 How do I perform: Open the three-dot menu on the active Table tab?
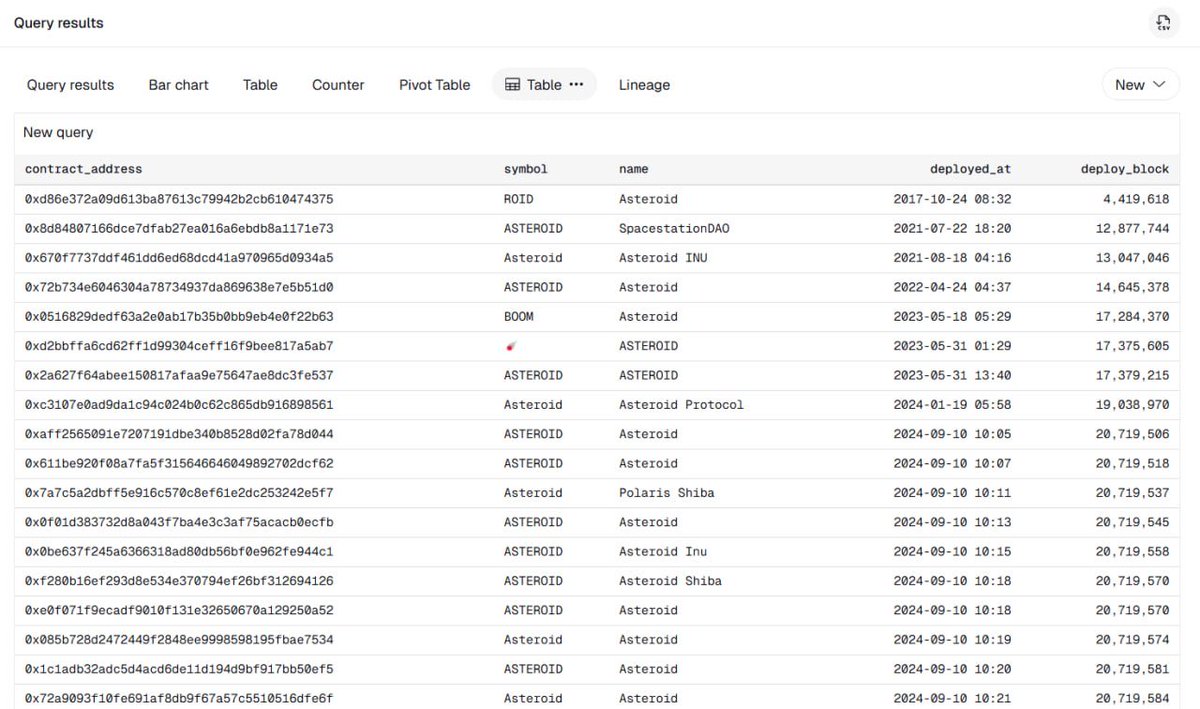point(576,85)
